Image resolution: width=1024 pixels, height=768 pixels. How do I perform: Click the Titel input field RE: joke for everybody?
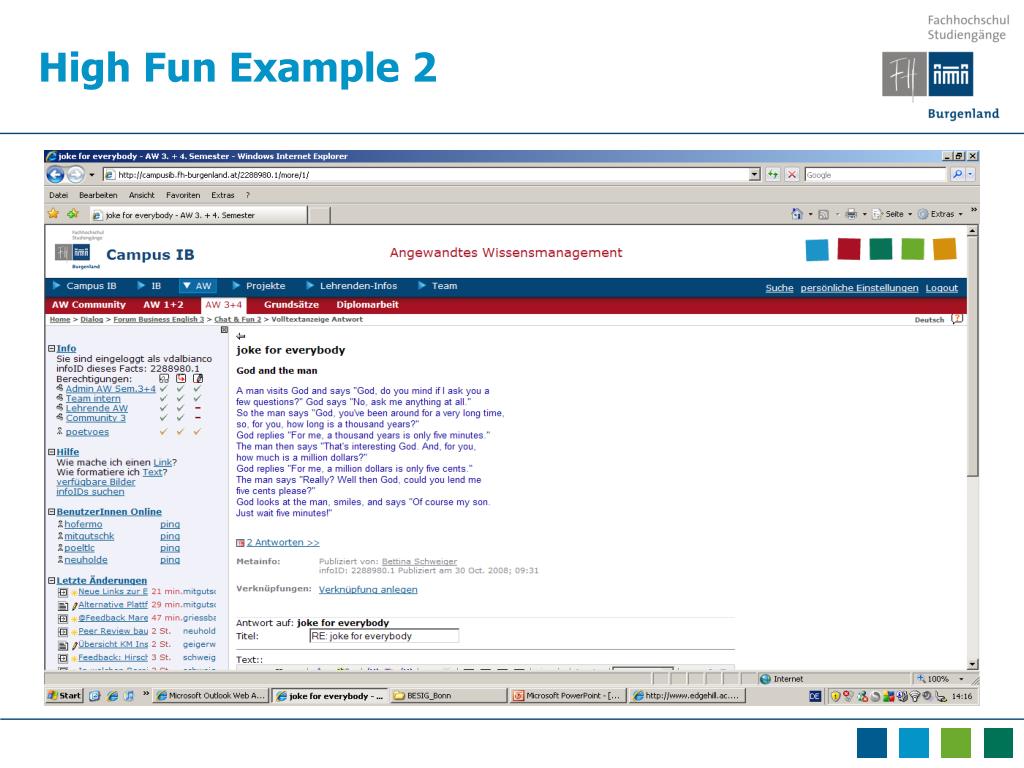coord(384,636)
